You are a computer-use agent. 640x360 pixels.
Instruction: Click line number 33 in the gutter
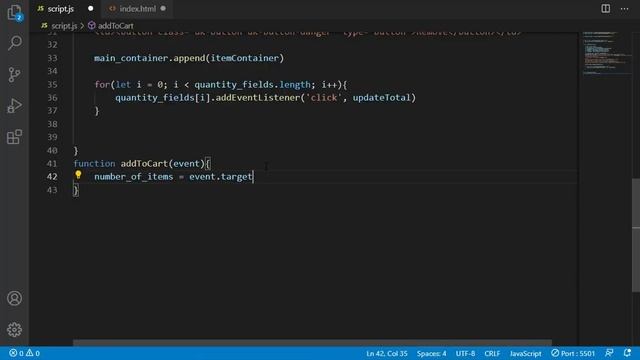pos(52,58)
